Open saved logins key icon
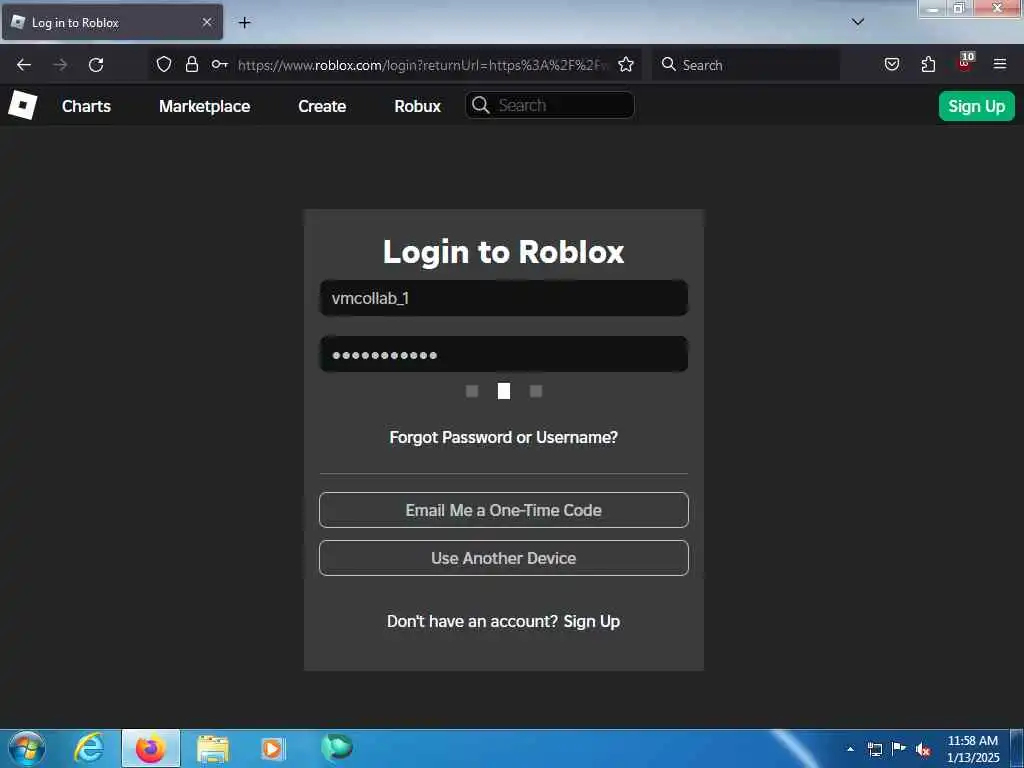This screenshot has width=1024, height=768. click(219, 64)
